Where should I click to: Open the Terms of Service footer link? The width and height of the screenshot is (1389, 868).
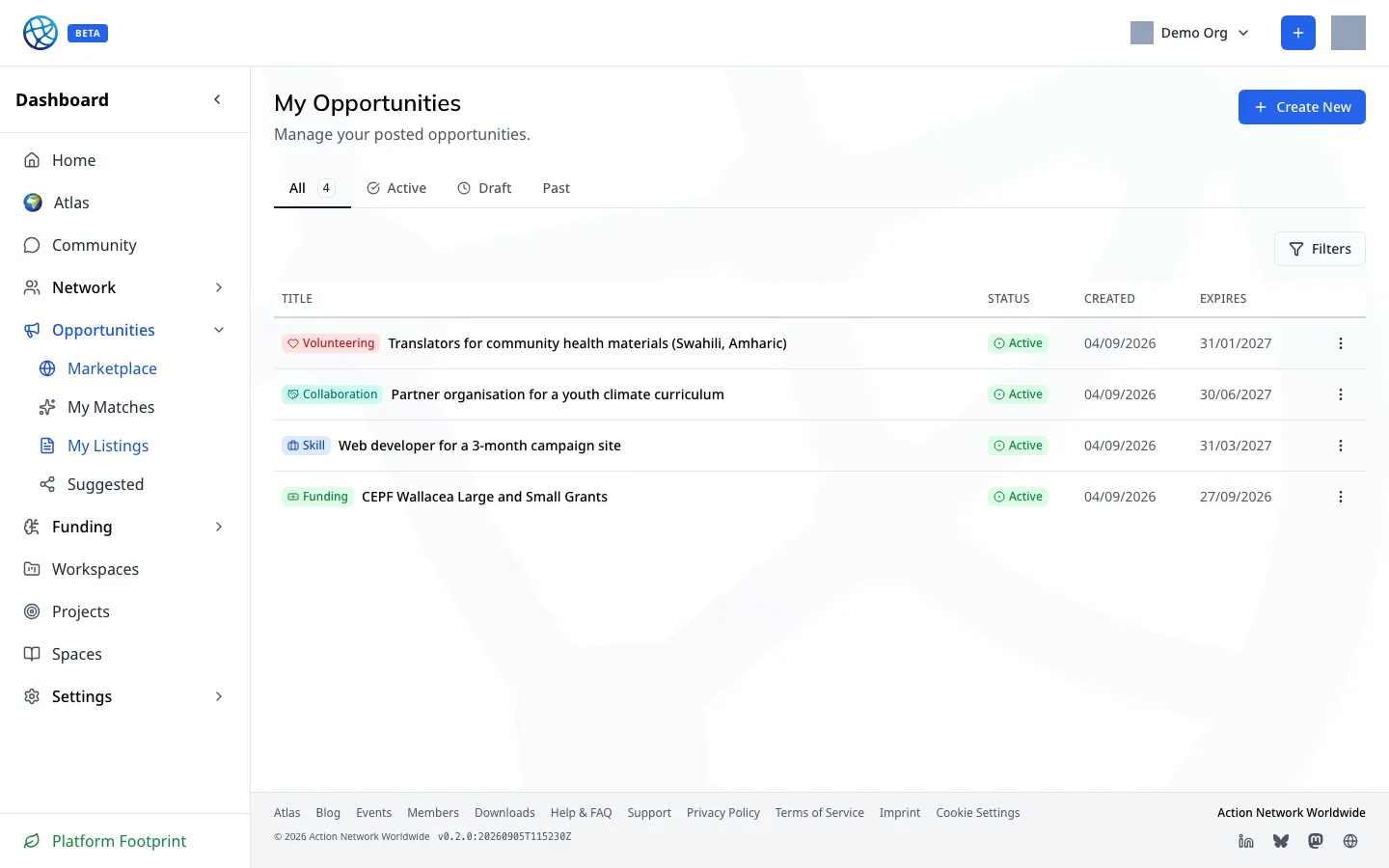820,813
